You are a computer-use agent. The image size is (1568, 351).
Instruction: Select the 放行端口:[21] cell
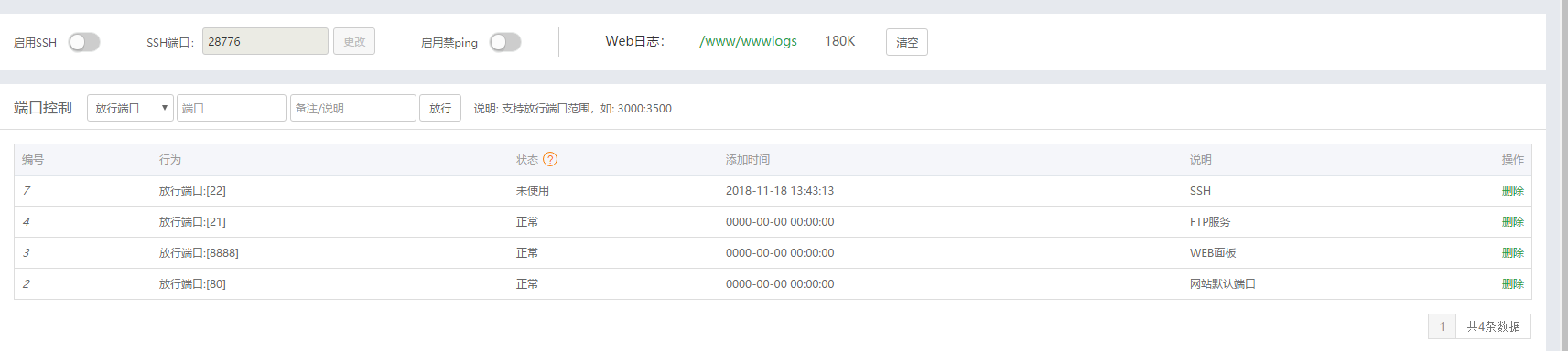[192, 222]
